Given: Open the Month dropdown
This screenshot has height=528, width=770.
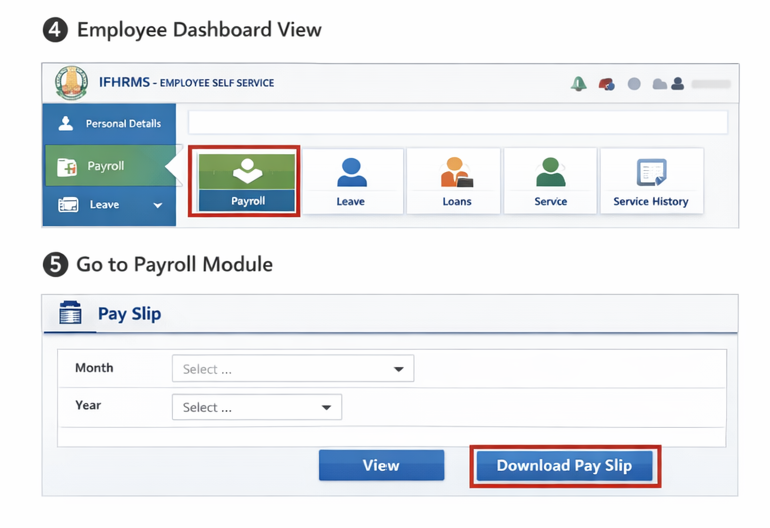Looking at the screenshot, I should point(293,368).
